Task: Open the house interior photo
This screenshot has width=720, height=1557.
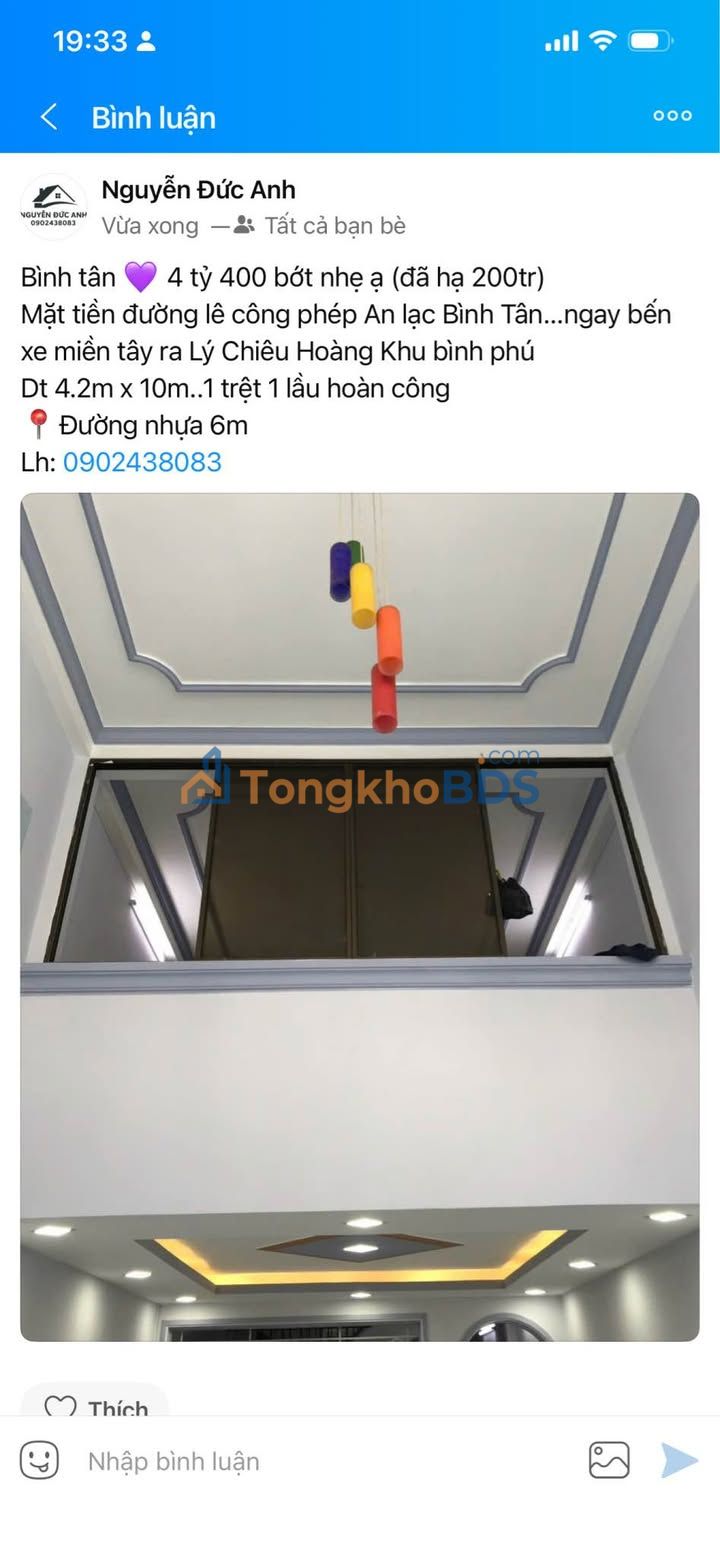Action: click(x=360, y=917)
